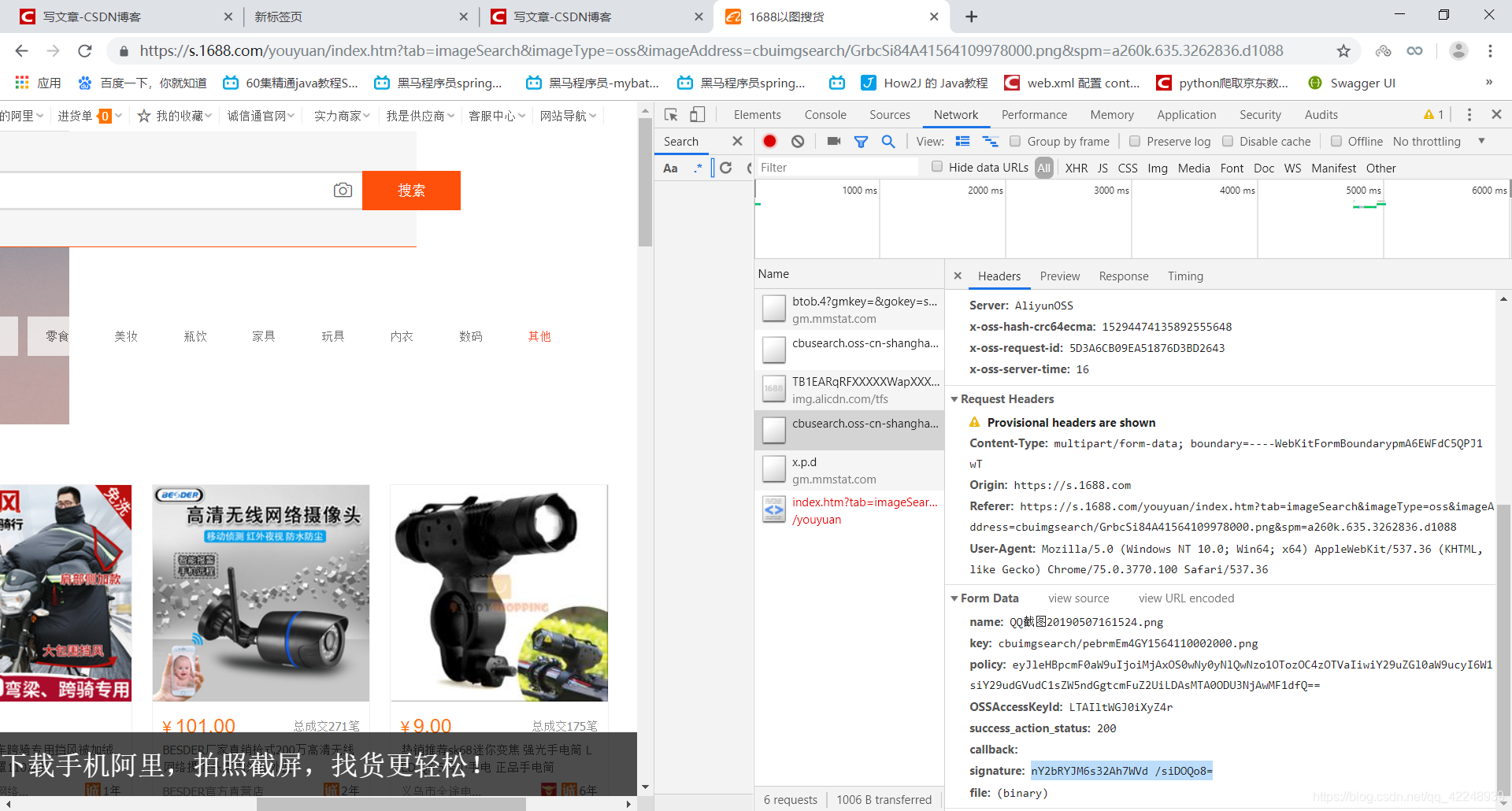Enable Group by frame checkbox

click(x=1015, y=141)
